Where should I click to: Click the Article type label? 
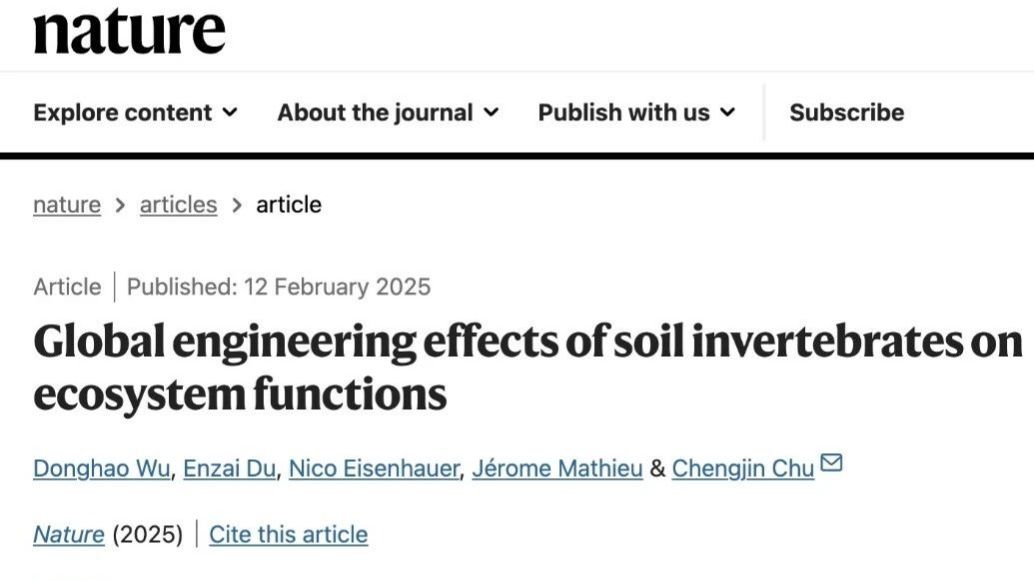tap(67, 287)
